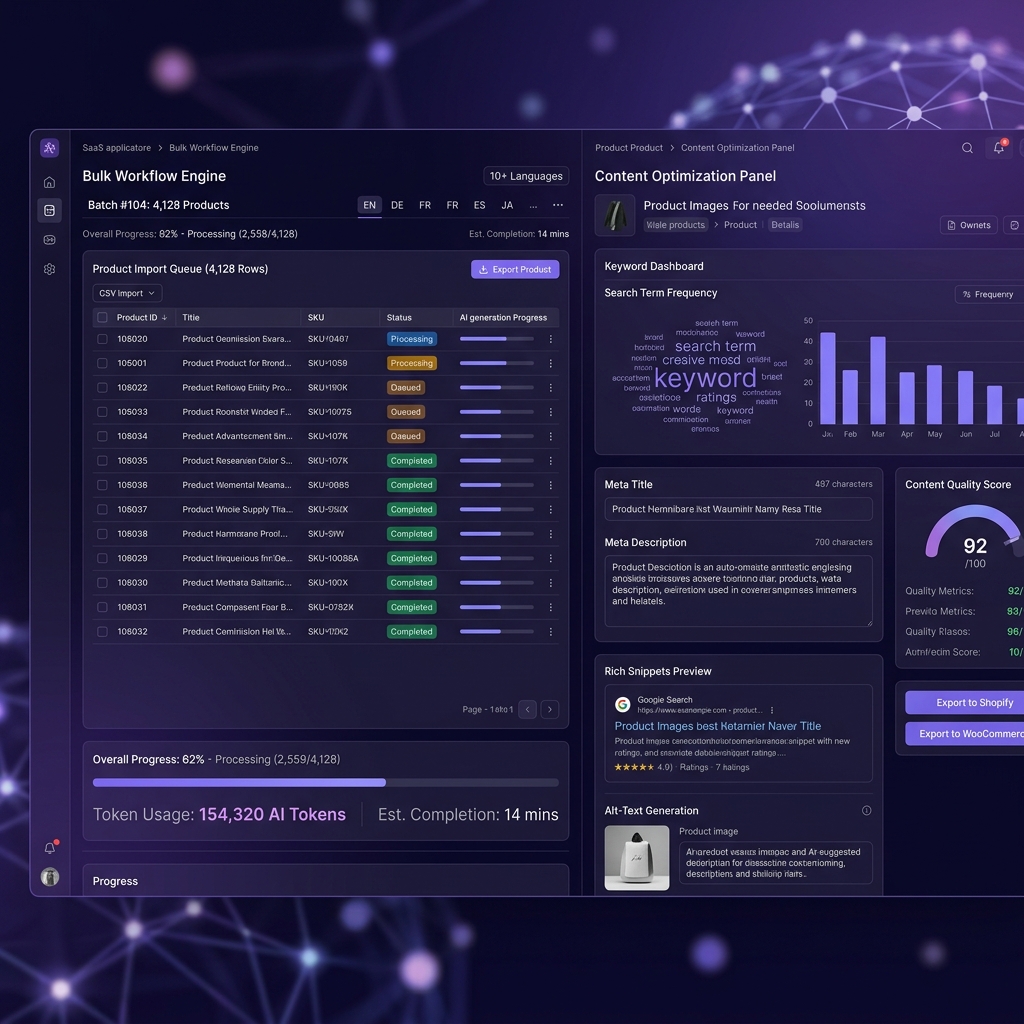The image size is (1024, 1024).
Task: Sort by the Product ID column arrow
Action: (165, 317)
